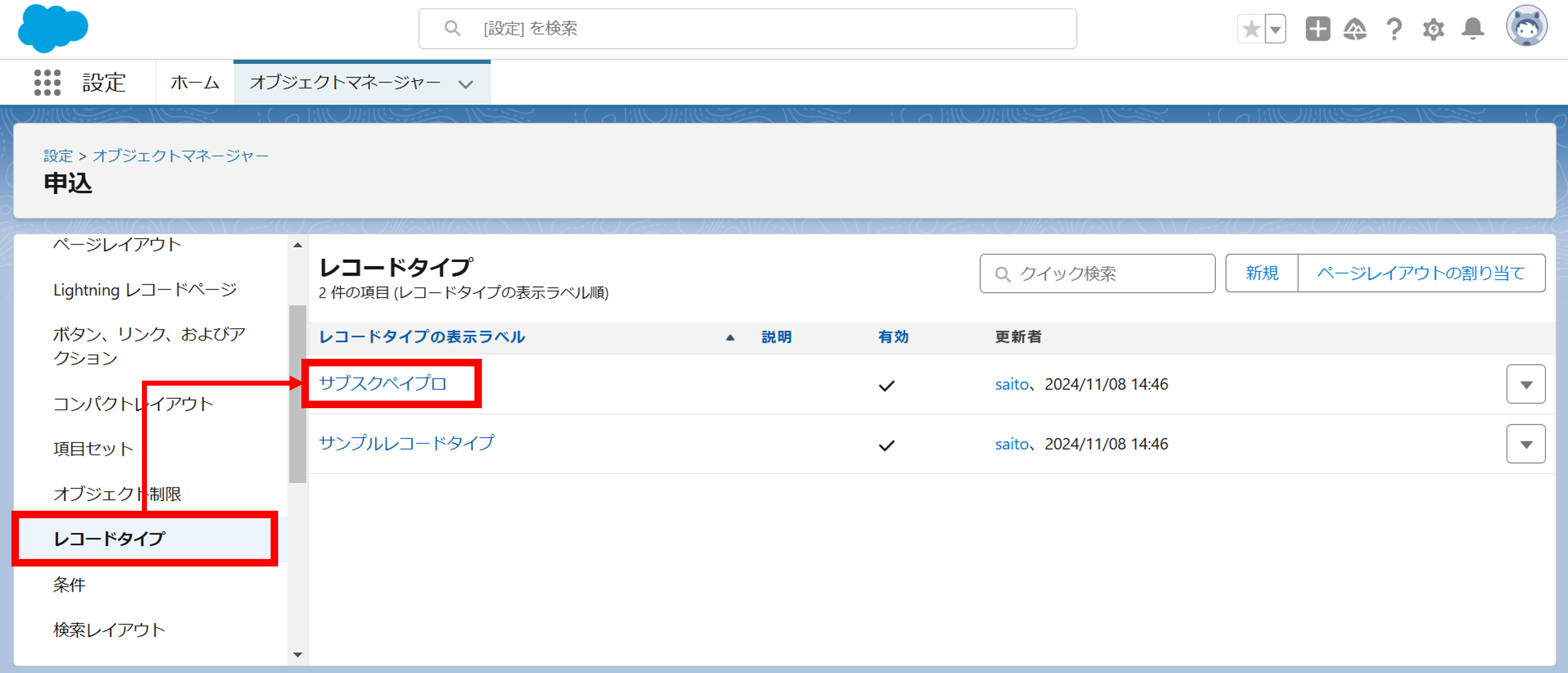Click the Salesforce cloud logo
1568x673 pixels.
tap(53, 28)
